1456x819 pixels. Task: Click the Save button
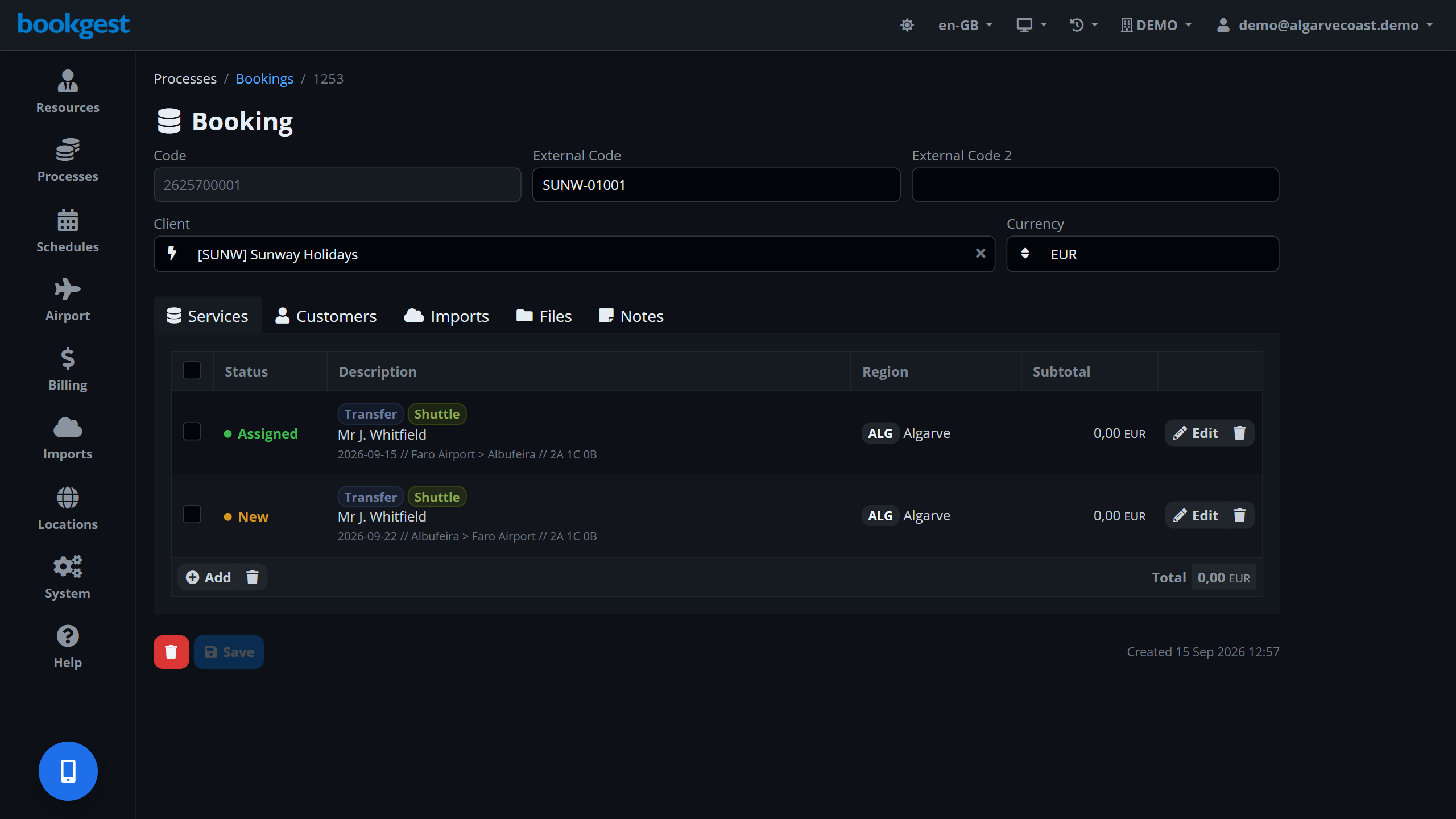[229, 652]
